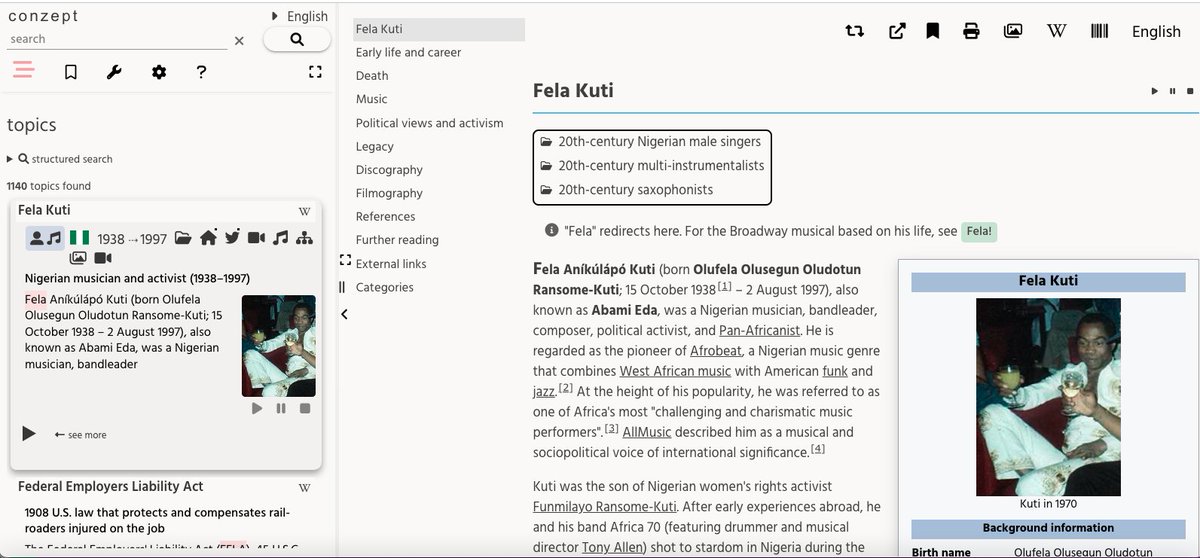
Task: Click the person-and-music musician icon in the card
Action: (46, 238)
